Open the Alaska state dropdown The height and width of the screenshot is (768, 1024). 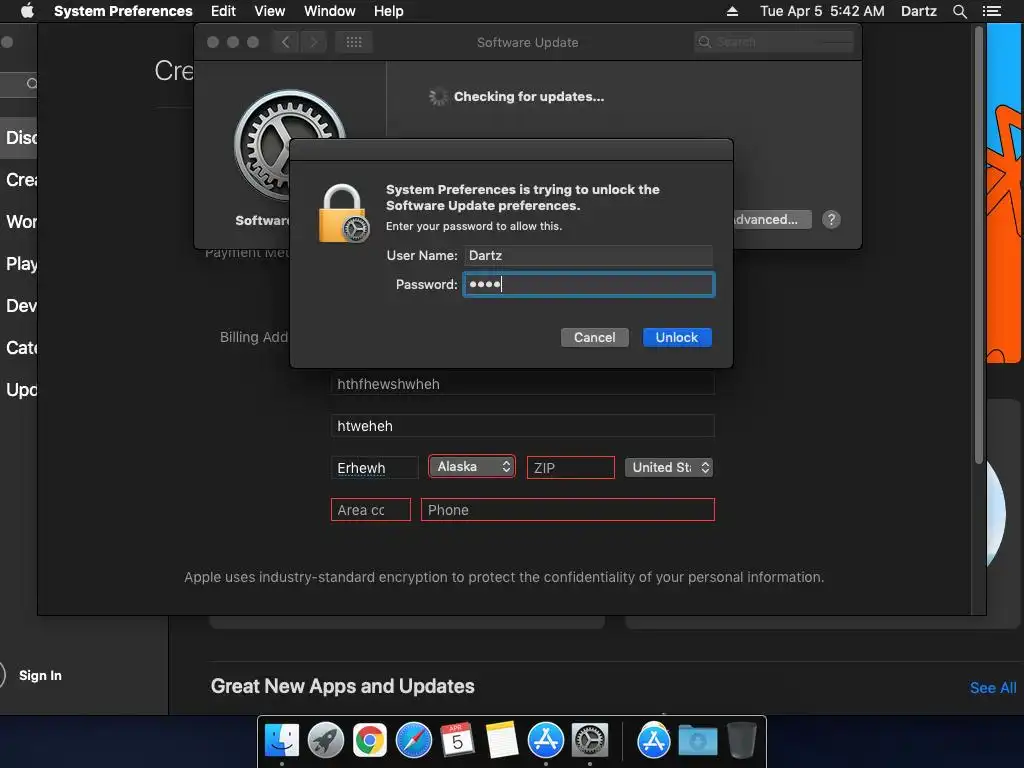[472, 466]
